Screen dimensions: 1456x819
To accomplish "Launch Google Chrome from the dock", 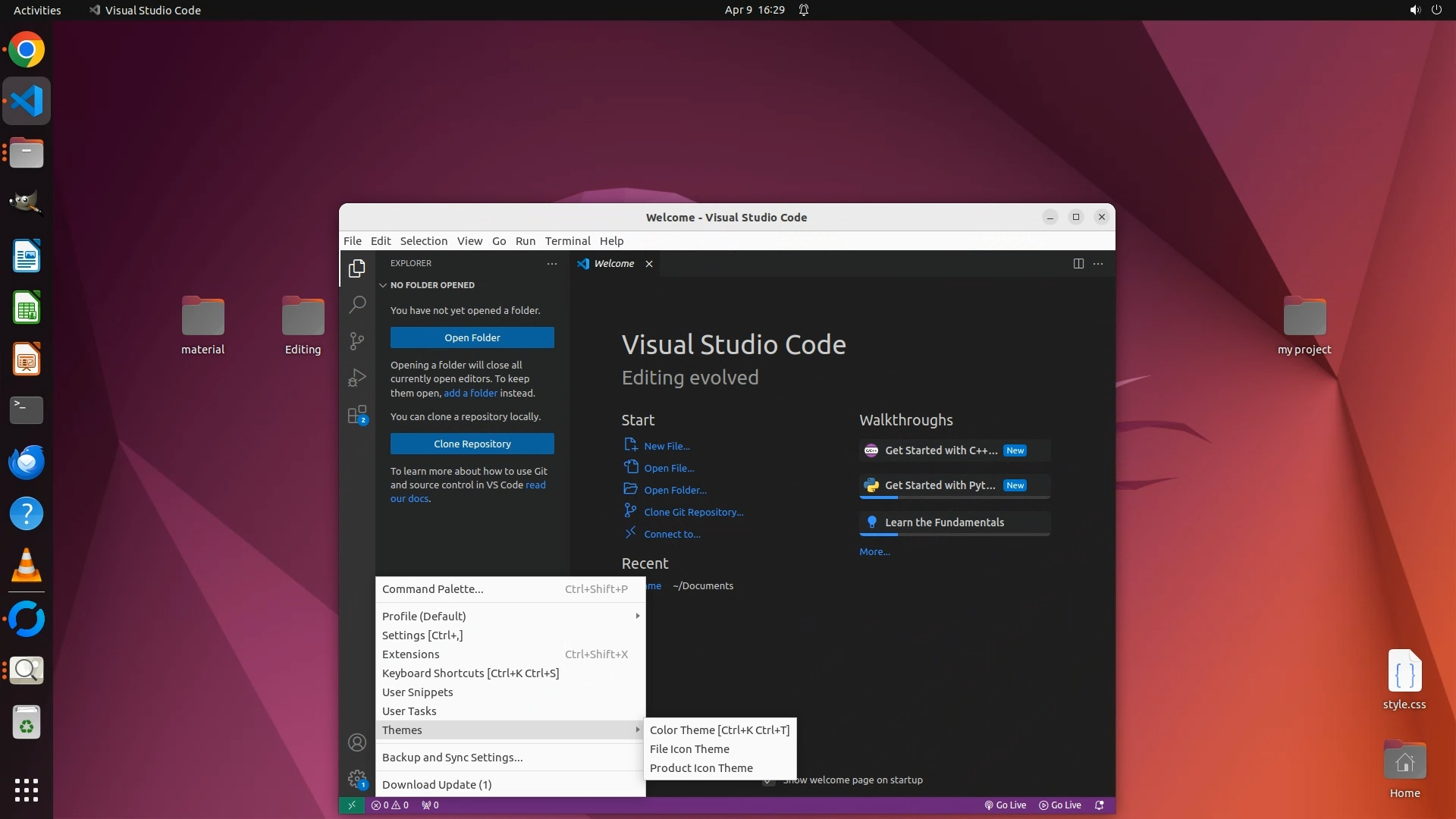I will pos(27,50).
